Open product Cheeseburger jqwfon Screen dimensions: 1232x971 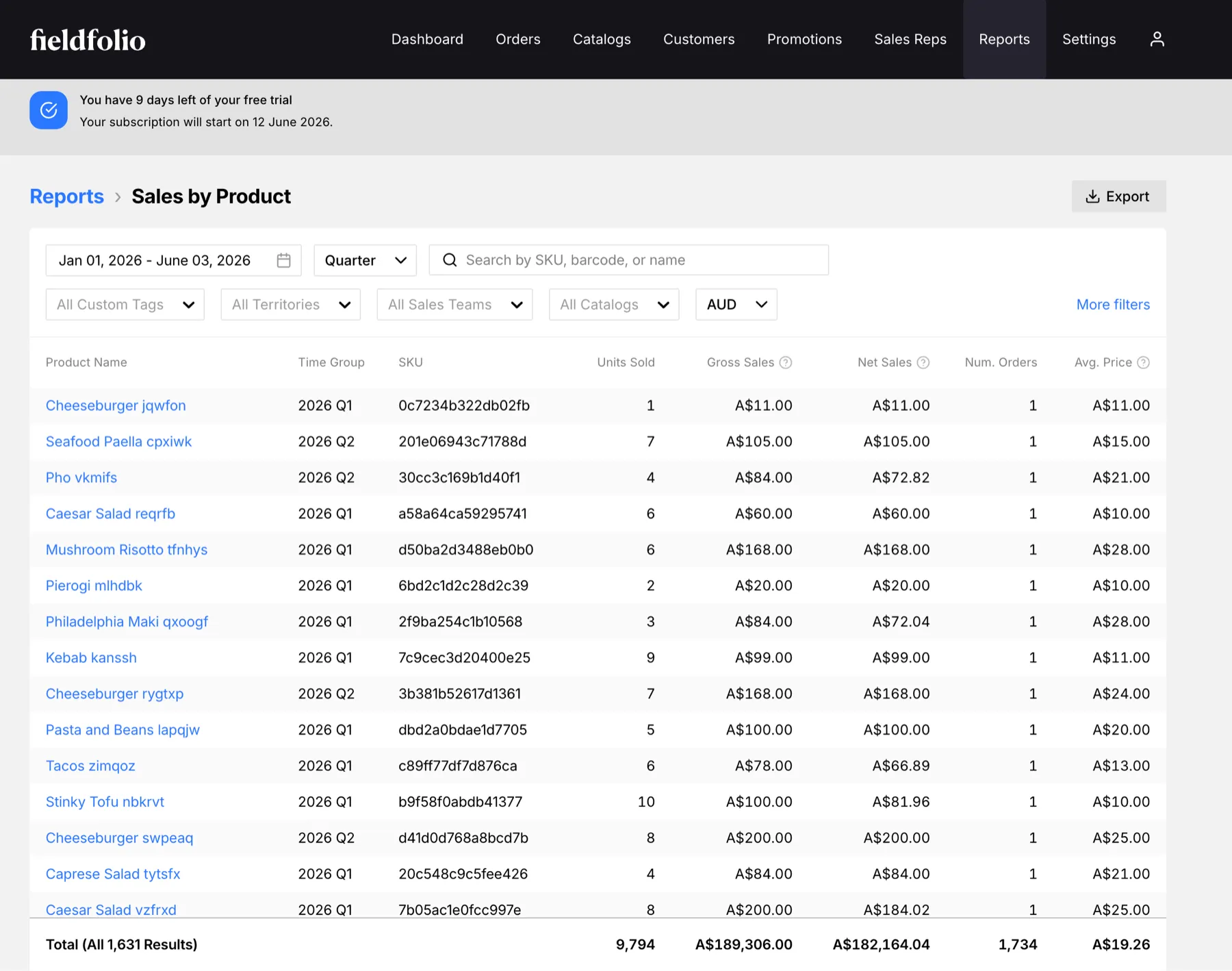pos(116,405)
